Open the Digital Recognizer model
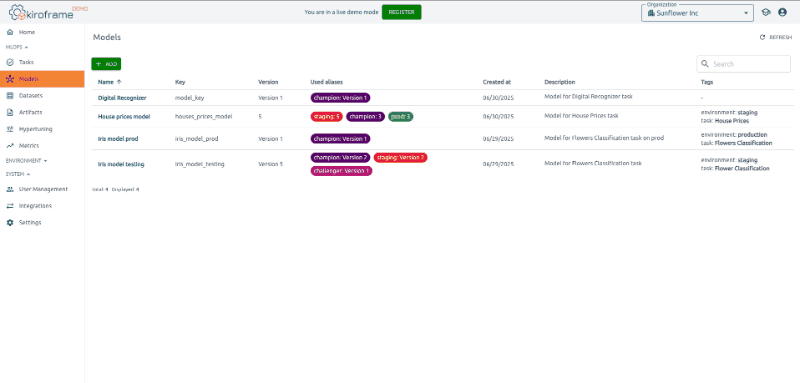Image resolution: width=800 pixels, height=383 pixels. coord(122,97)
